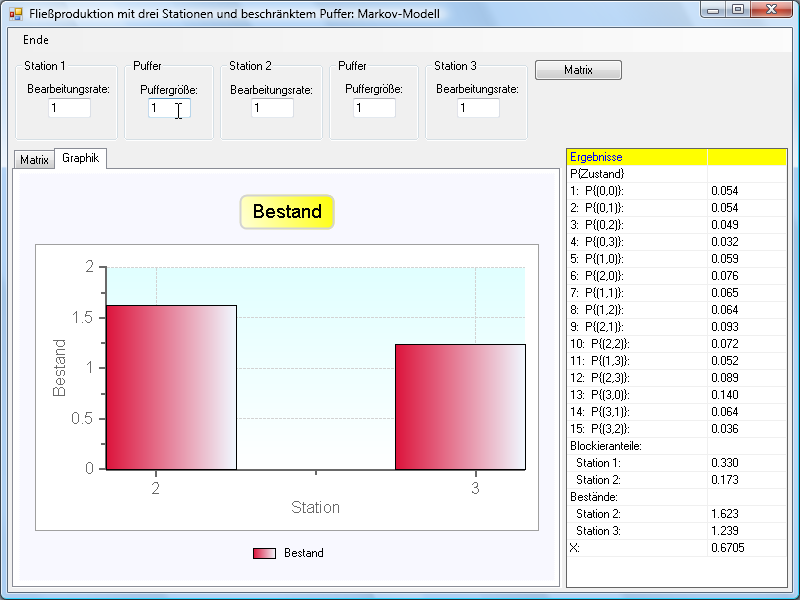Click Station 3 Bearbeitungsrate input field
Viewport: 800px width, 600px height.
[x=478, y=108]
